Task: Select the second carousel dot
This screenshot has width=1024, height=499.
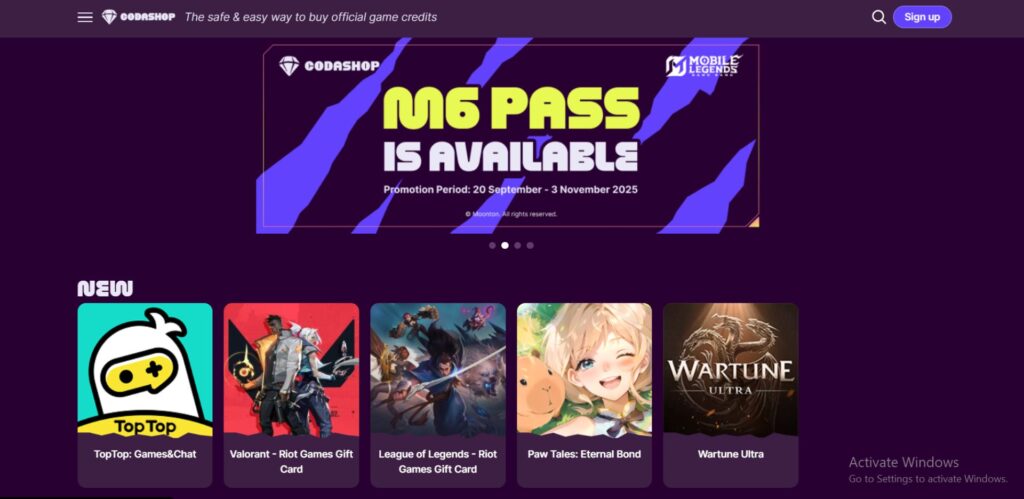Action: pyautogui.click(x=505, y=246)
